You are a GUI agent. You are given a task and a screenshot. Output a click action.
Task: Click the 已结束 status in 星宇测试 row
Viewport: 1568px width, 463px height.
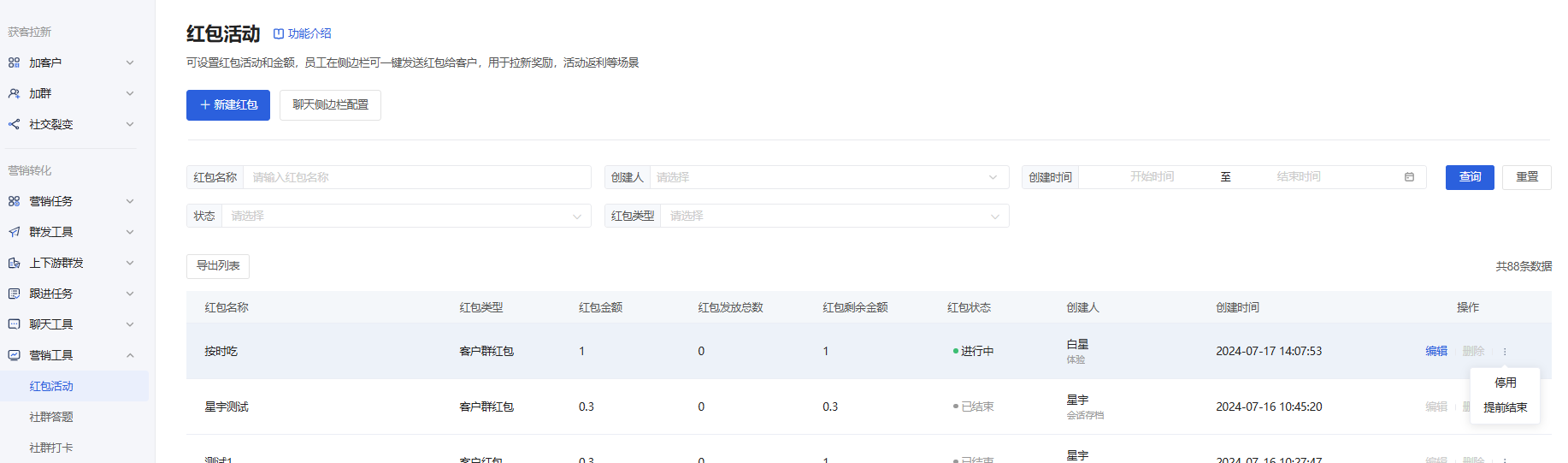973,407
